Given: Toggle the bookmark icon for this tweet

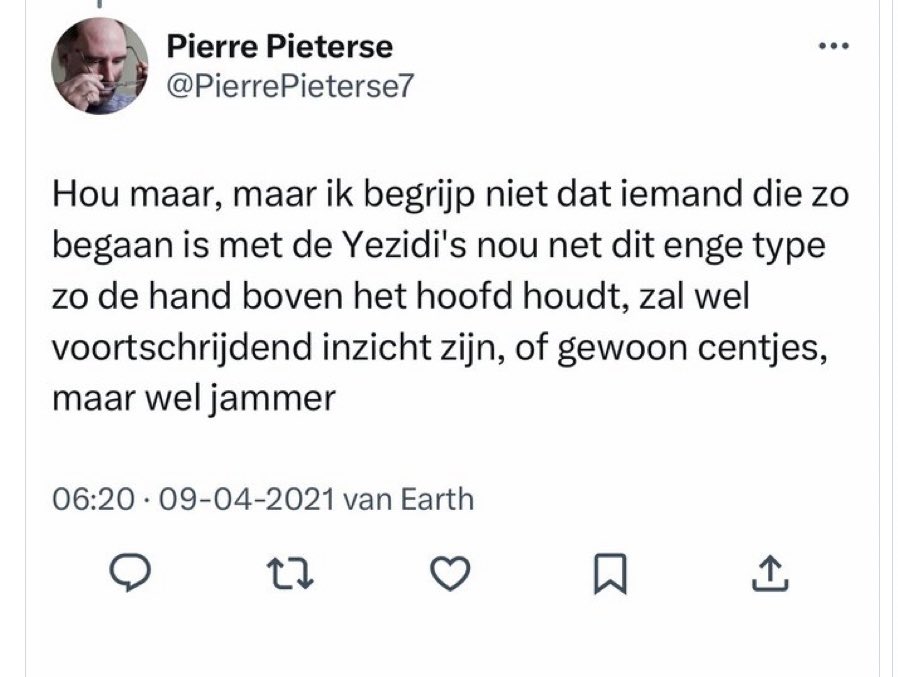Looking at the screenshot, I should pos(610,573).
